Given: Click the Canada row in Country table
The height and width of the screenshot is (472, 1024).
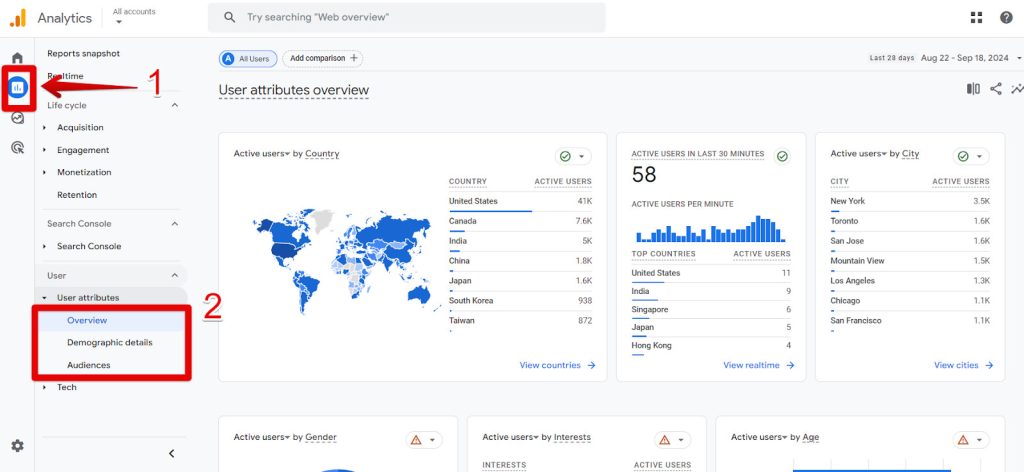Looking at the screenshot, I should click(520, 221).
